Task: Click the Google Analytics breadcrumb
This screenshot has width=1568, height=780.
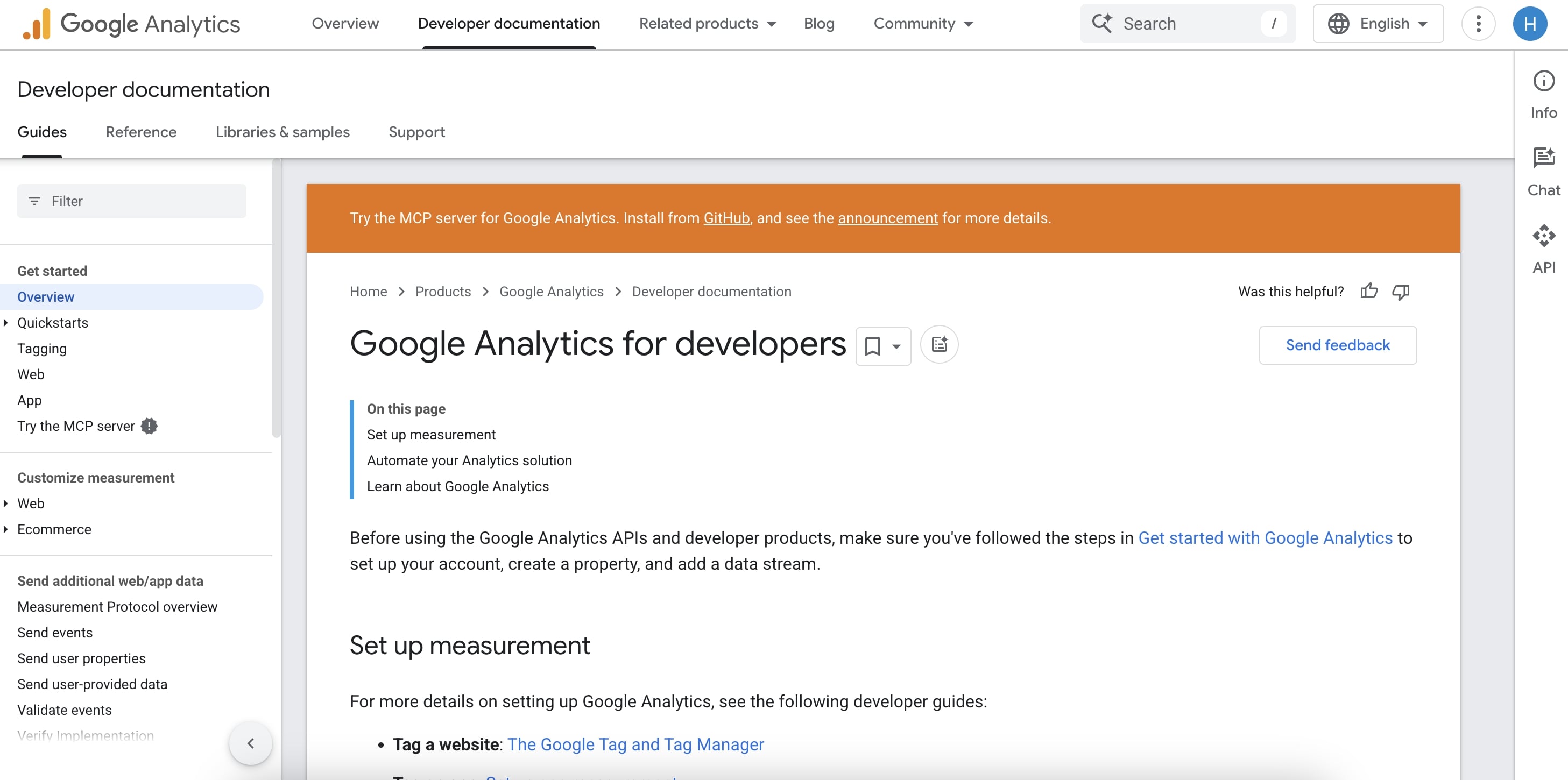Action: [551, 292]
